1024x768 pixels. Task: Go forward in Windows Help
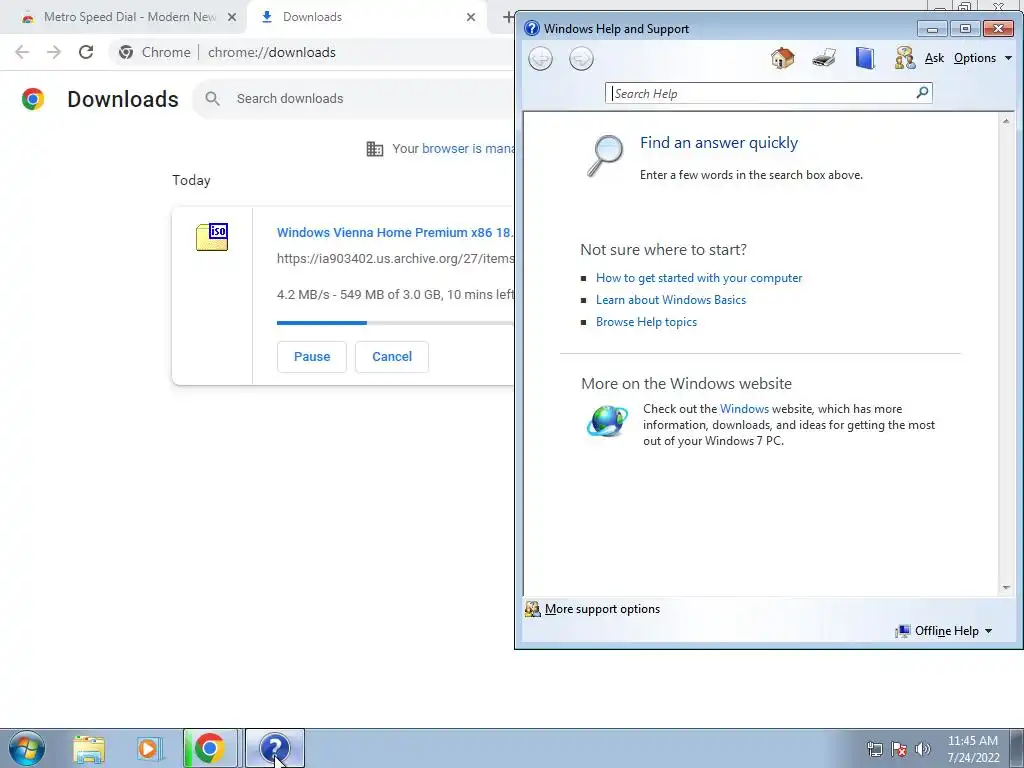(x=581, y=59)
